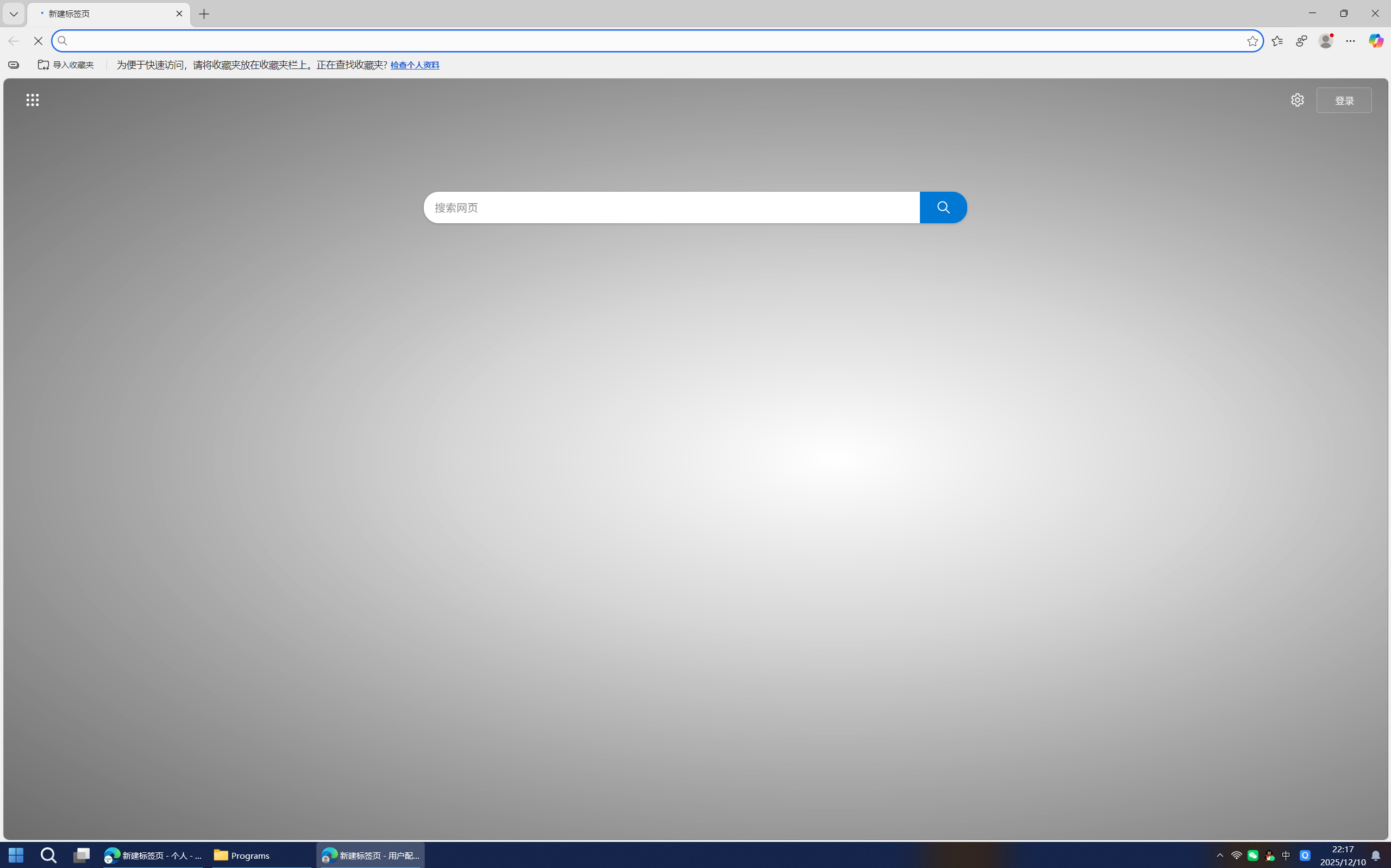Open the app launcher grid icon
This screenshot has height=868, width=1391.
click(33, 100)
